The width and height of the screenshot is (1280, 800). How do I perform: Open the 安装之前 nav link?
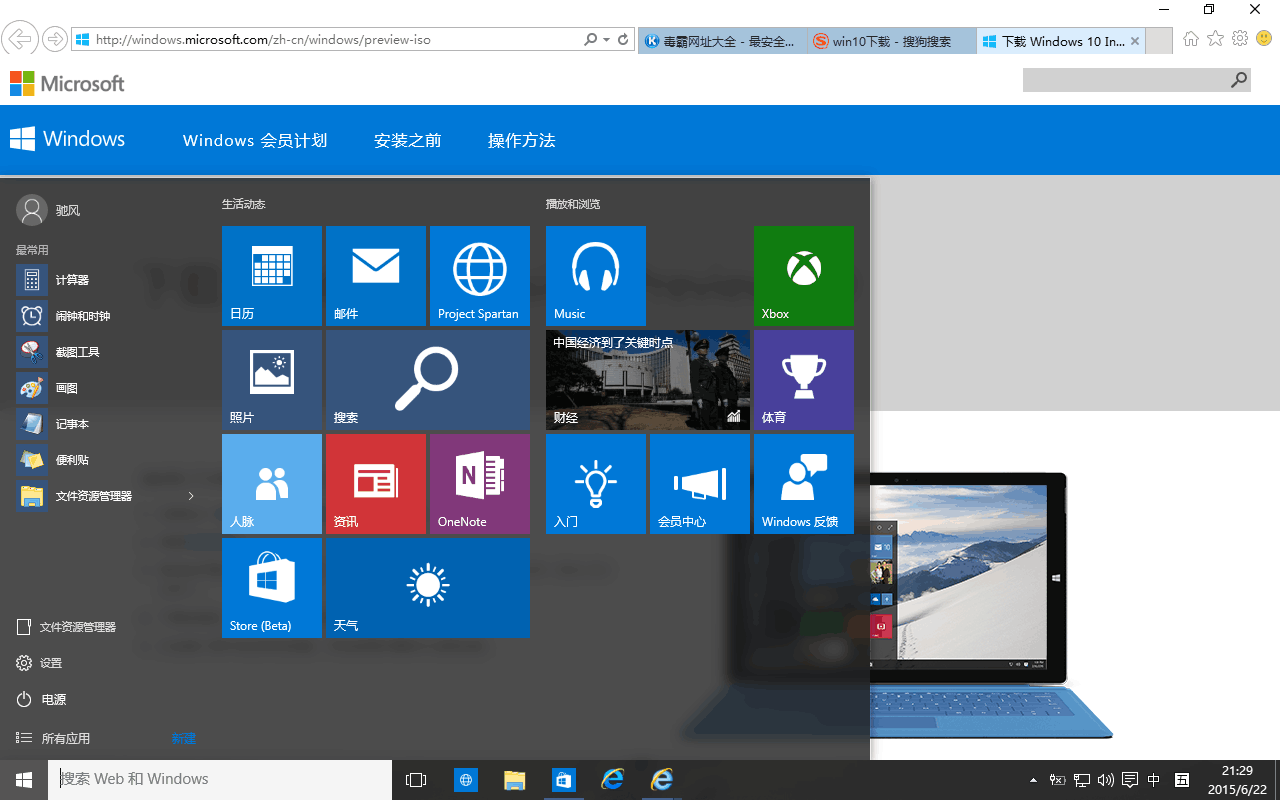click(x=407, y=141)
